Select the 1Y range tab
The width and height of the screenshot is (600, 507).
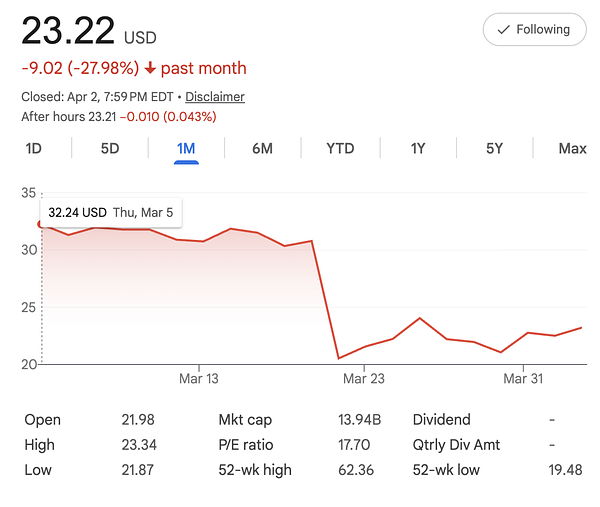point(418,148)
